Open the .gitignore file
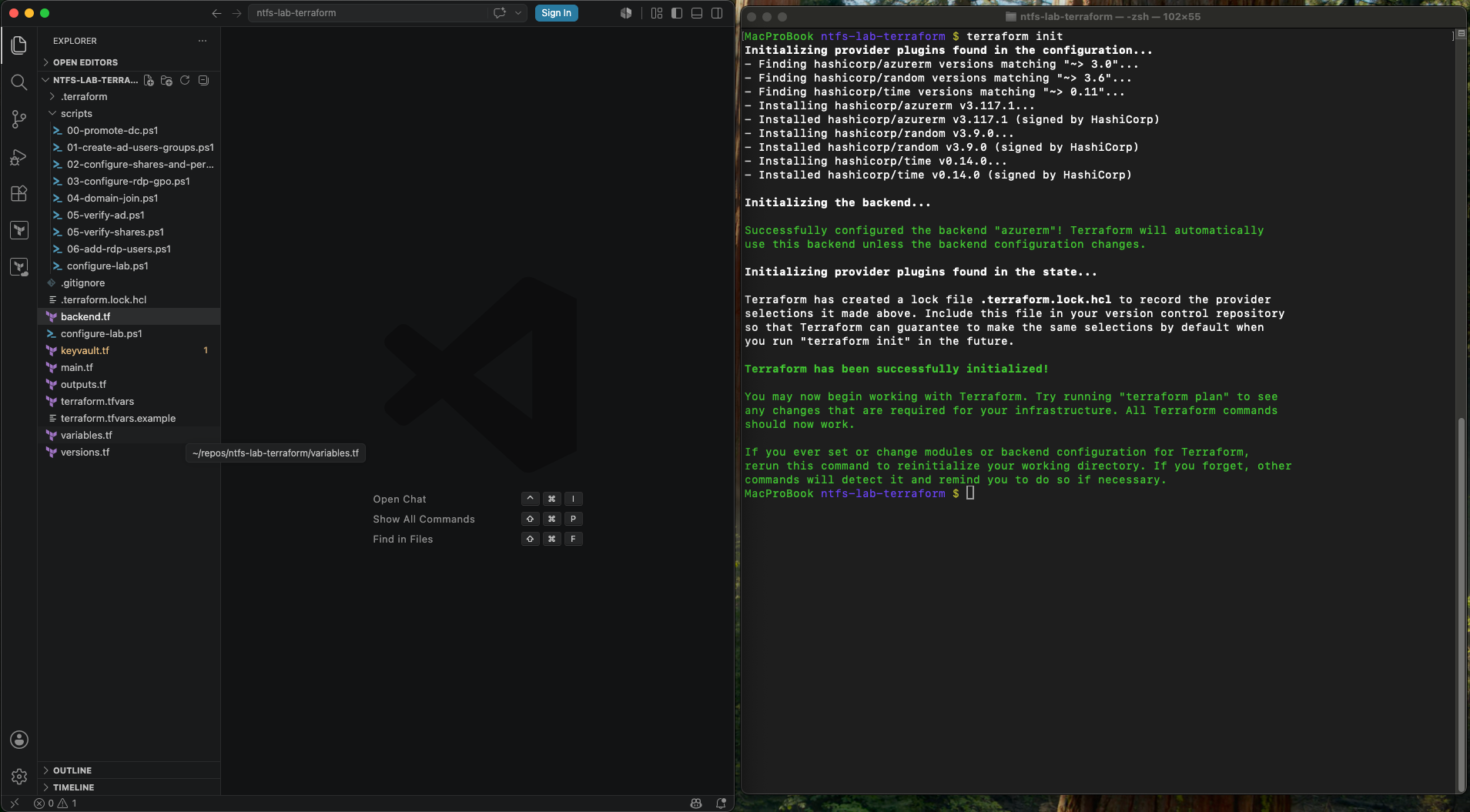Screen dimensions: 1470x812 click(x=129, y=283)
